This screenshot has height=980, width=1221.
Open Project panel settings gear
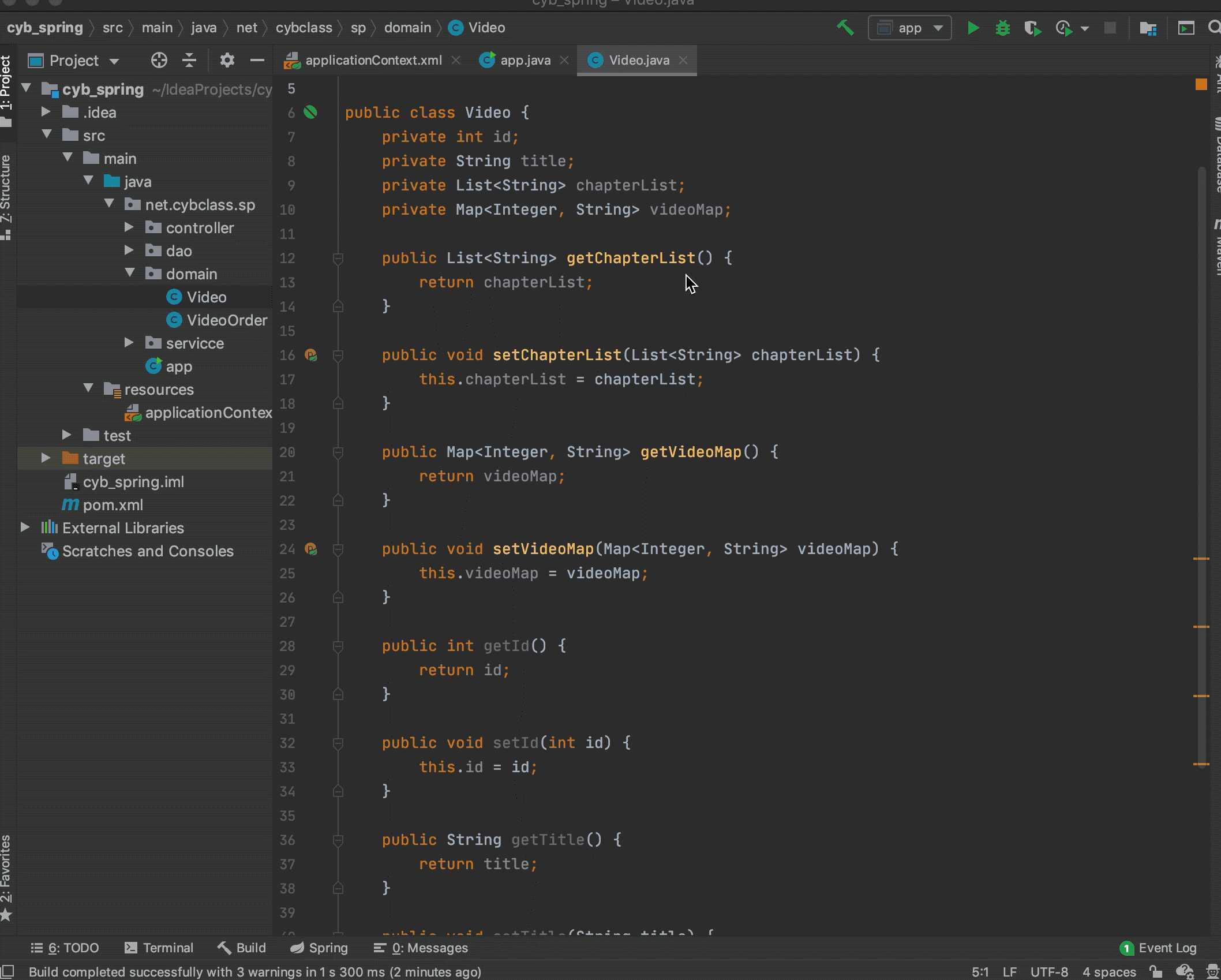pos(227,60)
